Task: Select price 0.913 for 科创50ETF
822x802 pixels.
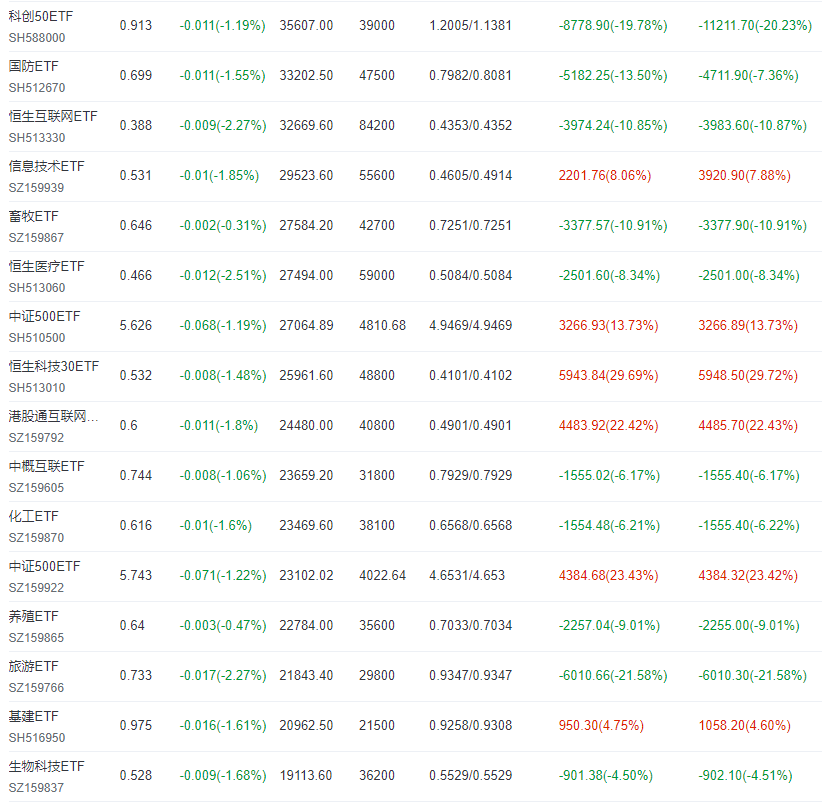Action: (x=136, y=25)
